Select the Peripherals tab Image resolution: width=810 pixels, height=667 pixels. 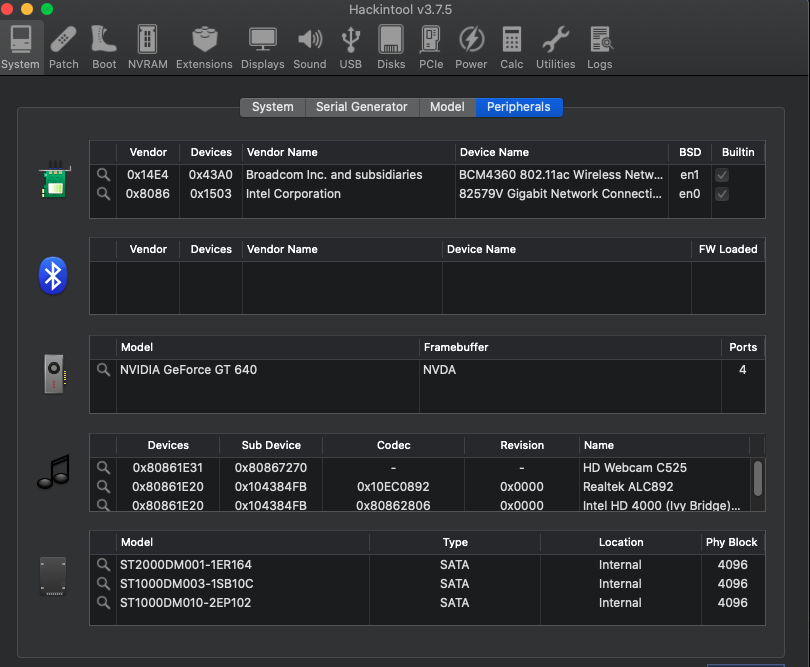(x=519, y=107)
